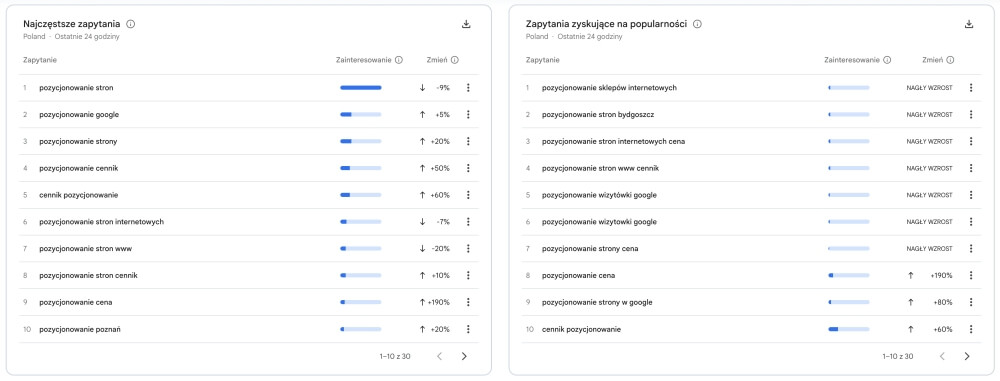Screen dimensions: 1000x381
Task: Click the query pozycjonowanie stron www cennik
Action: 600,168
